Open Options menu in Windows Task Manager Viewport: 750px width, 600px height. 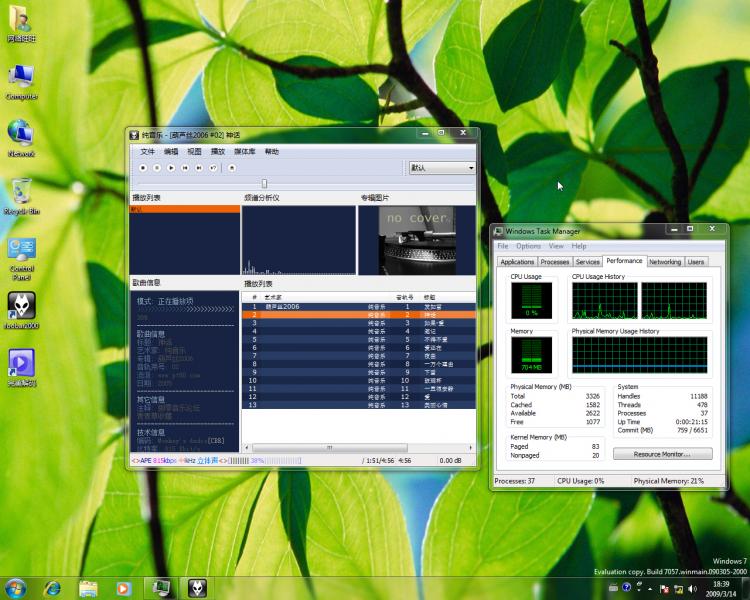click(x=529, y=246)
